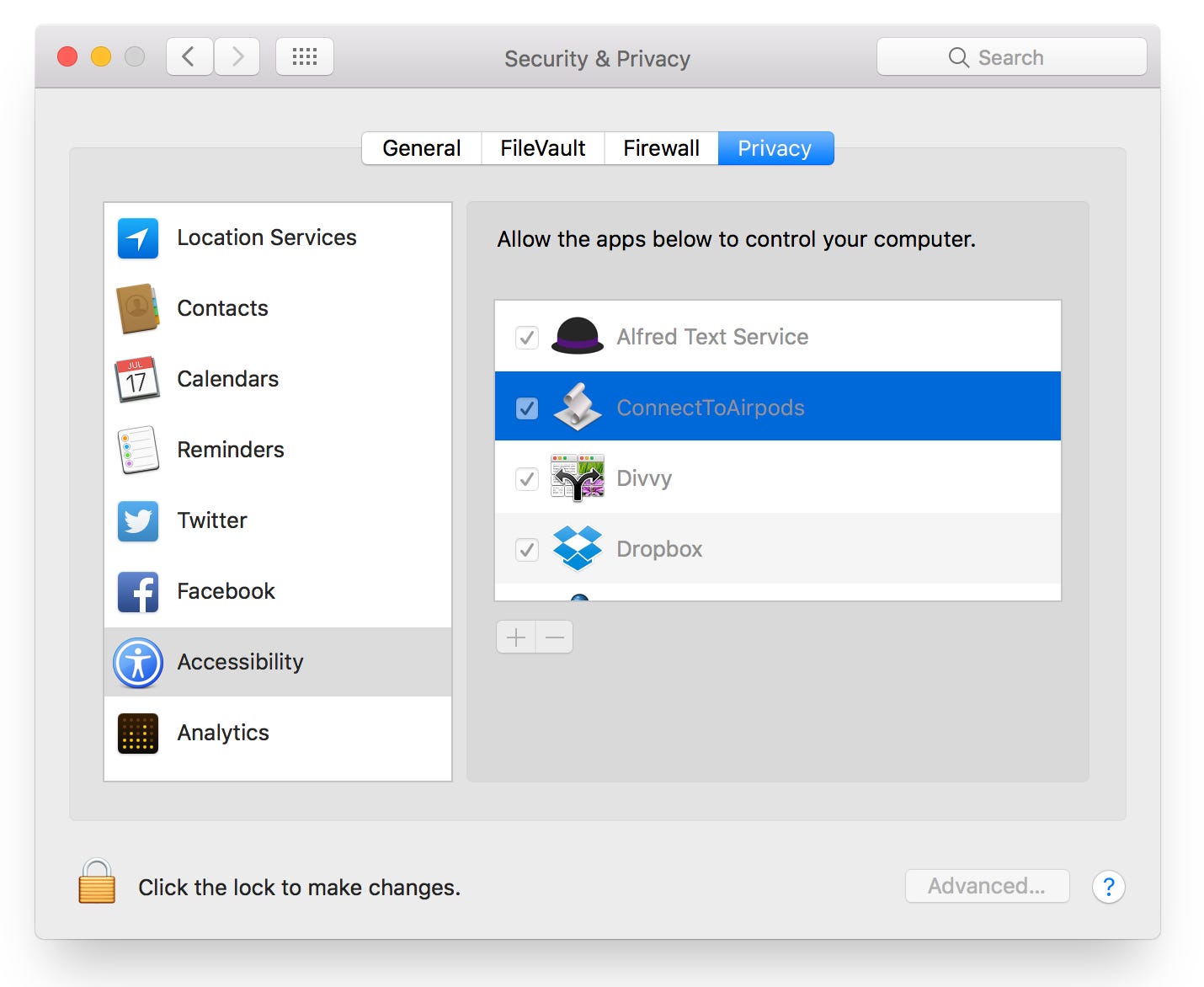Select the Divvy name text
Screen dimensions: 1204x987
point(644,478)
